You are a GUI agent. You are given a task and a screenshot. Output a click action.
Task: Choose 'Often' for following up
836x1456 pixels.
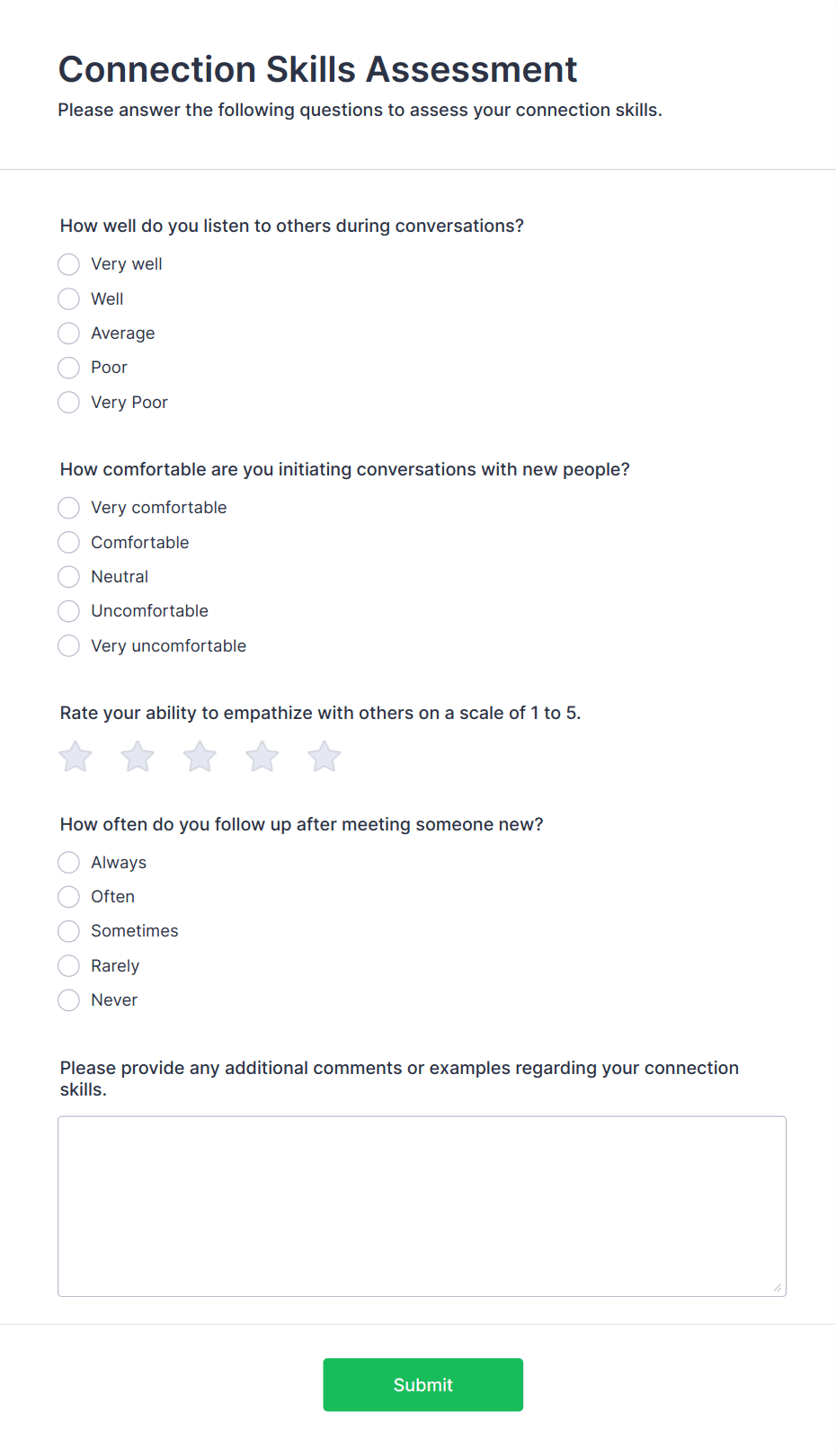(68, 896)
